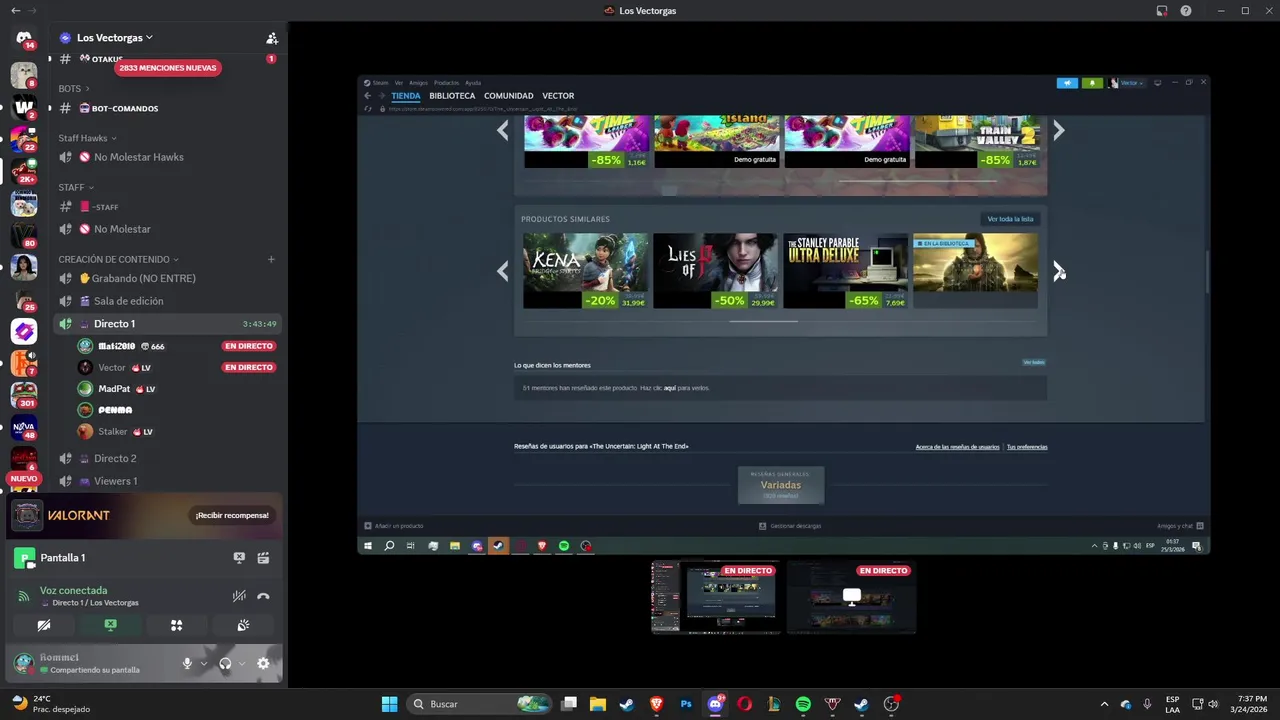Image resolution: width=1280 pixels, height=720 pixels.
Task: Open the soundboard icon
Action: (x=243, y=625)
